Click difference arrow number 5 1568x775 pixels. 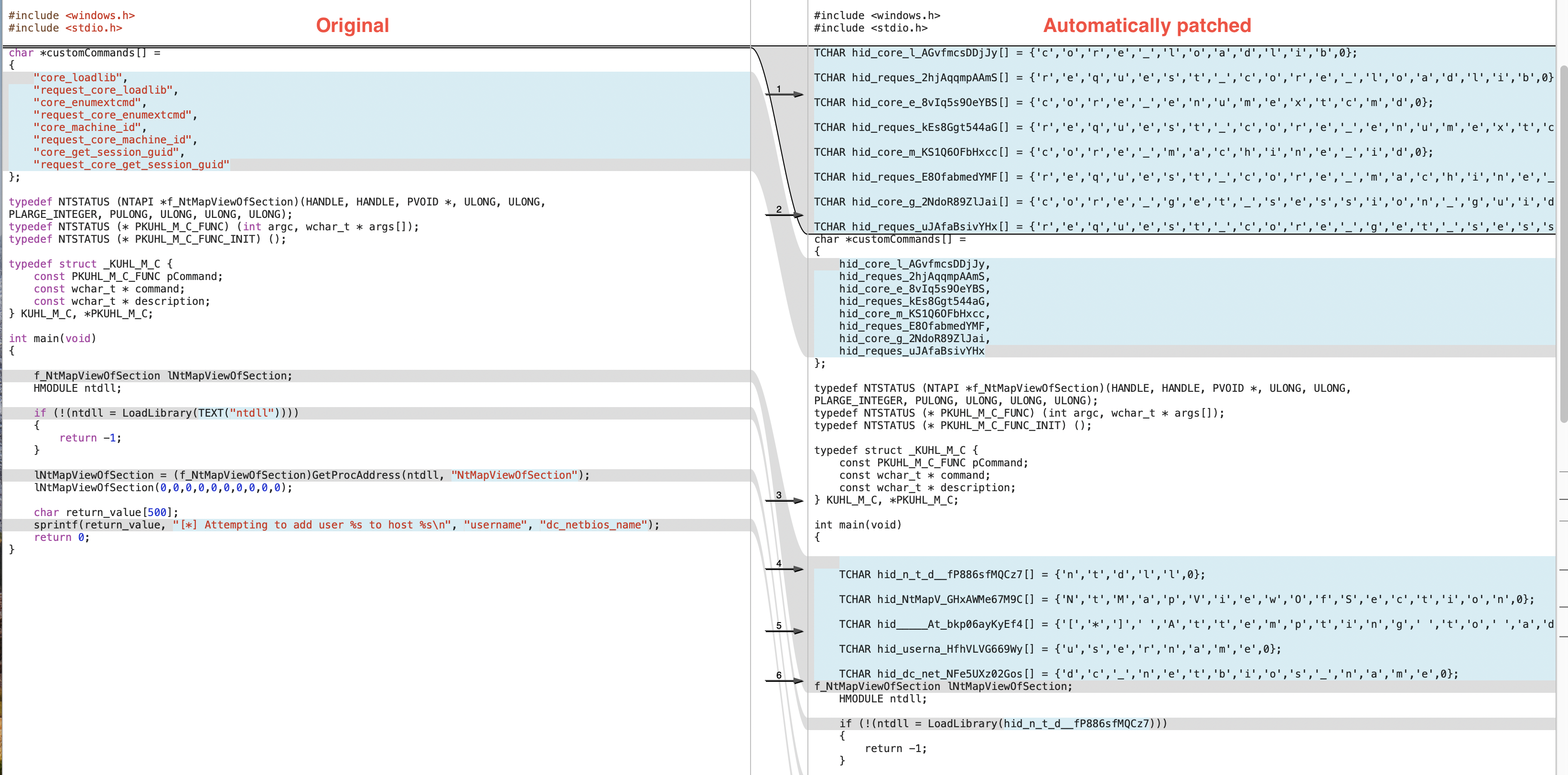[784, 631]
